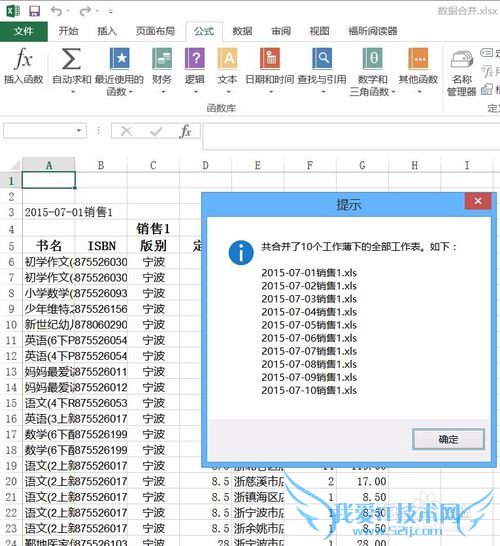Click the 版别 header cell
Screen dimensions: 500x546
pos(153,246)
